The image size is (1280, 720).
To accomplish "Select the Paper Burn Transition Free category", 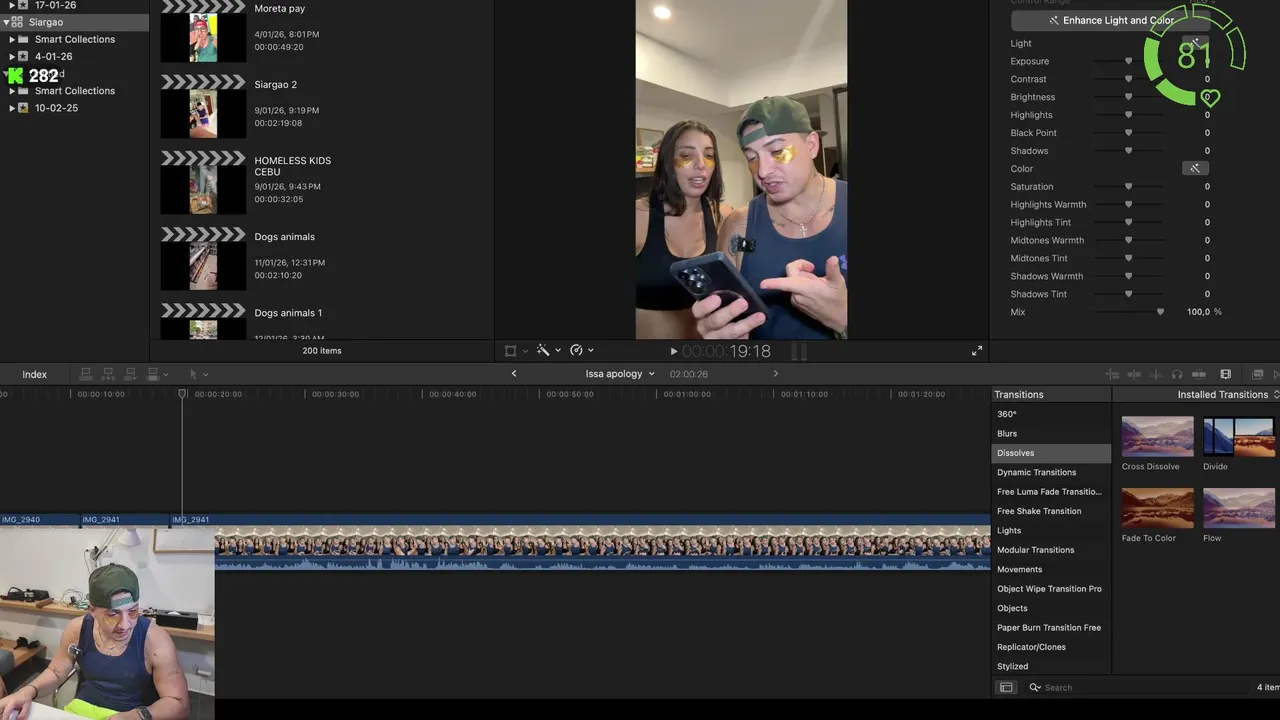I will 1051,627.
